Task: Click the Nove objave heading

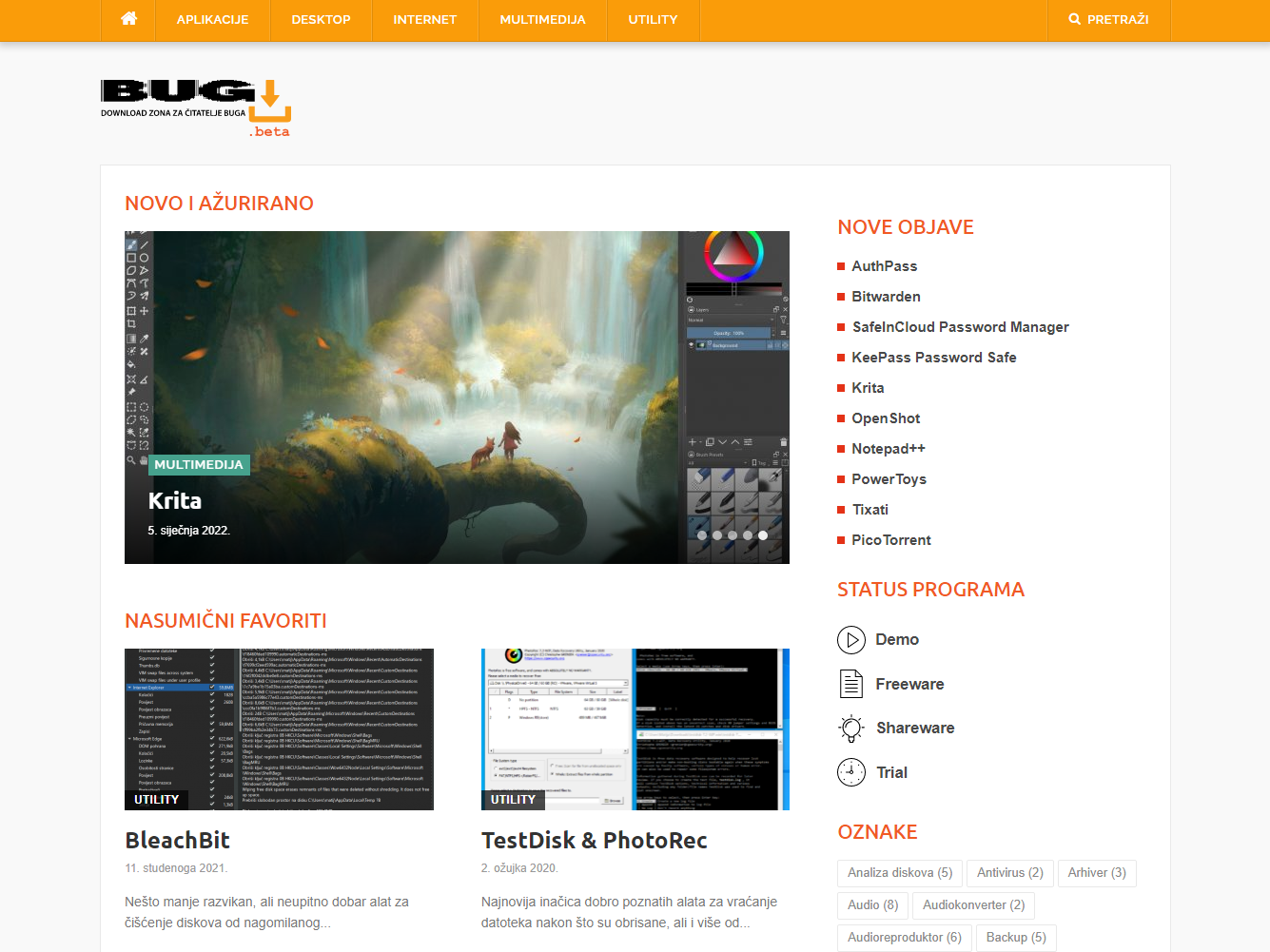Action: (x=906, y=227)
